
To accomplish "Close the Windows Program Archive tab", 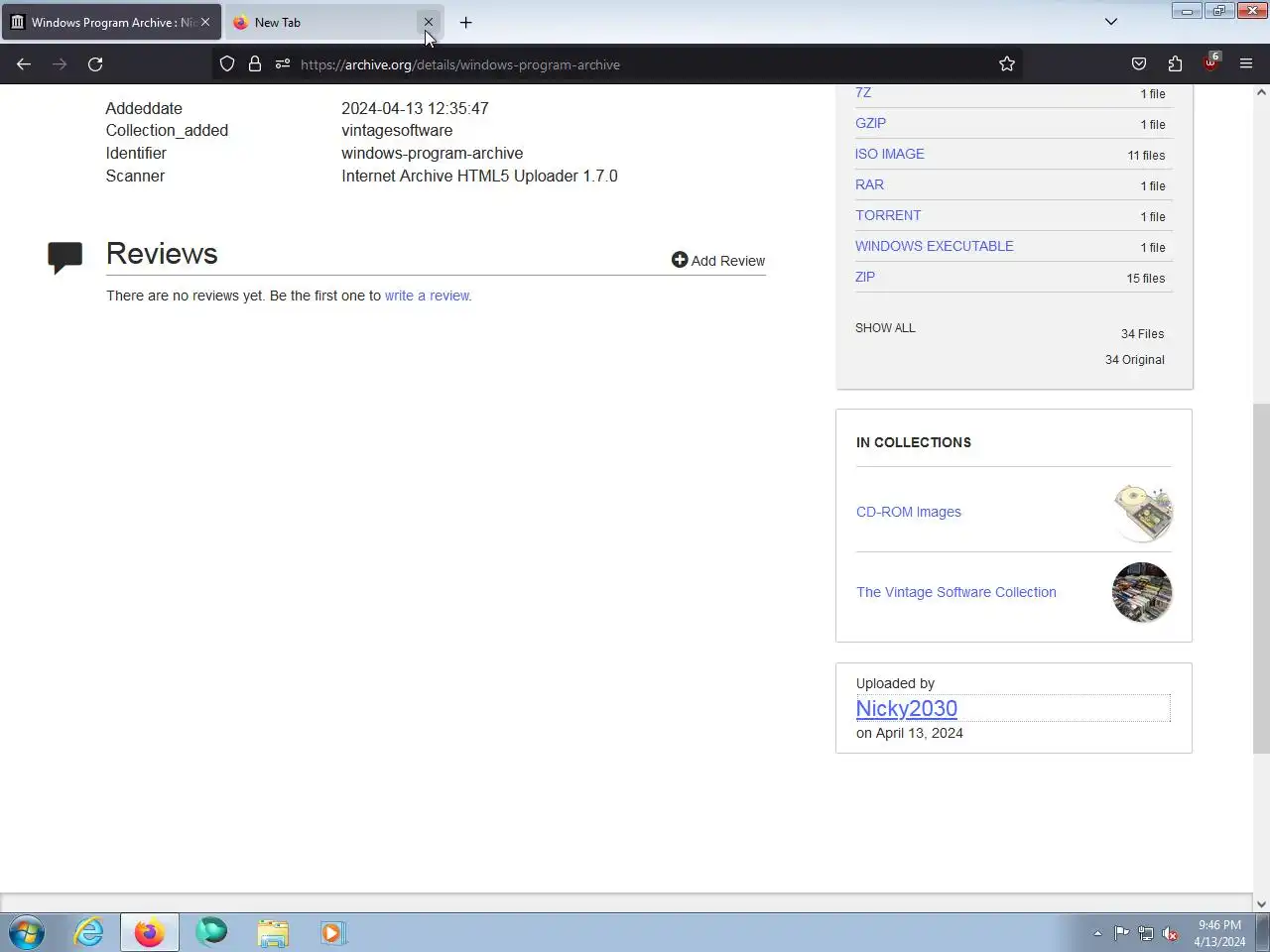I will [205, 22].
